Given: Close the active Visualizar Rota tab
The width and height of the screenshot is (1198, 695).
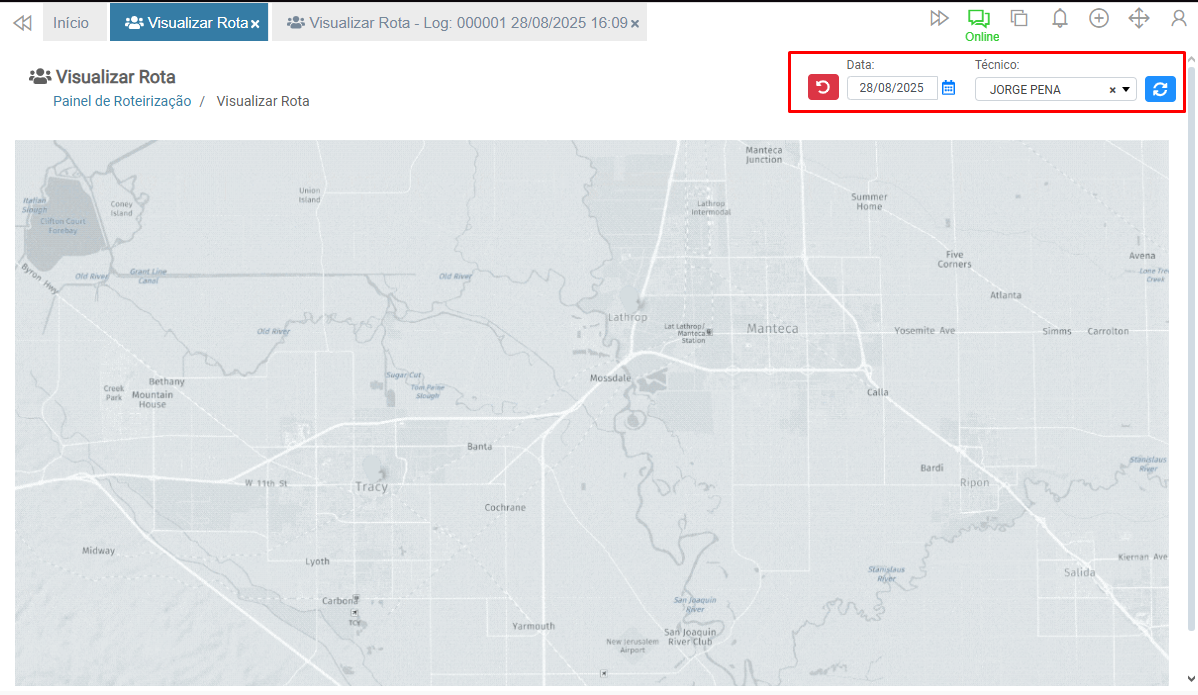Looking at the screenshot, I should click(x=256, y=23).
